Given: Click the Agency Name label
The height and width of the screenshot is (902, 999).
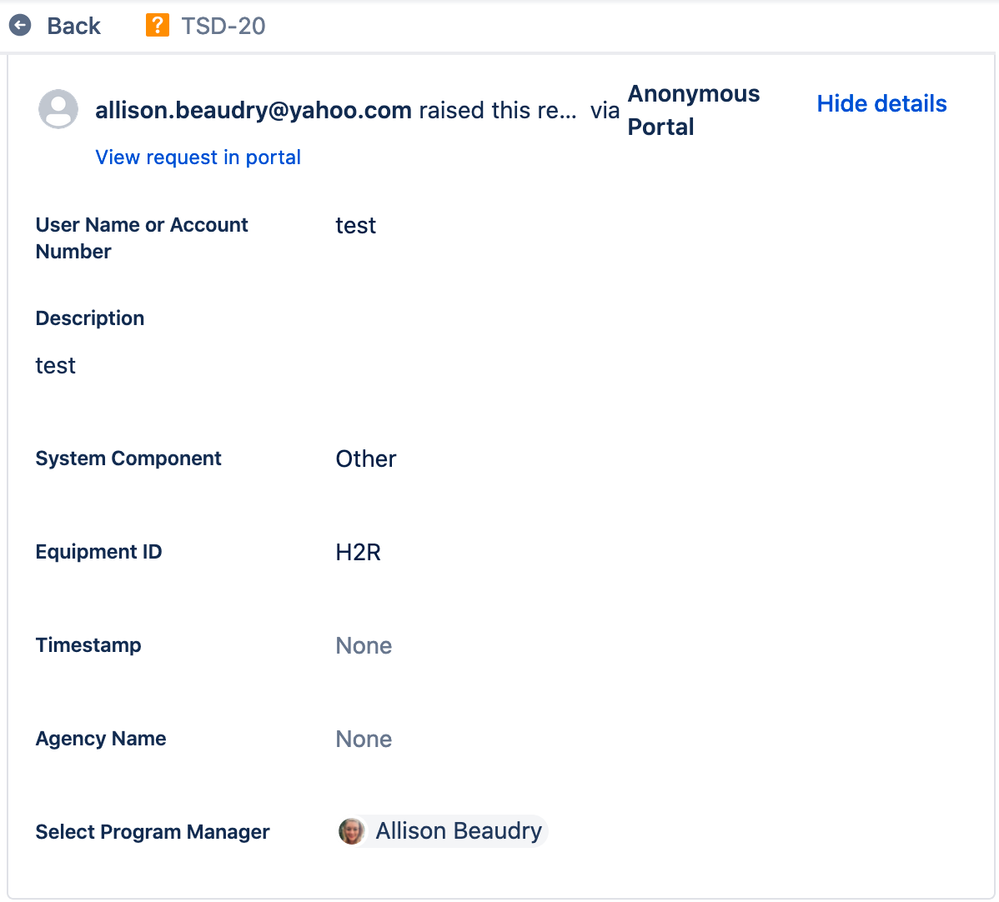Looking at the screenshot, I should [101, 738].
